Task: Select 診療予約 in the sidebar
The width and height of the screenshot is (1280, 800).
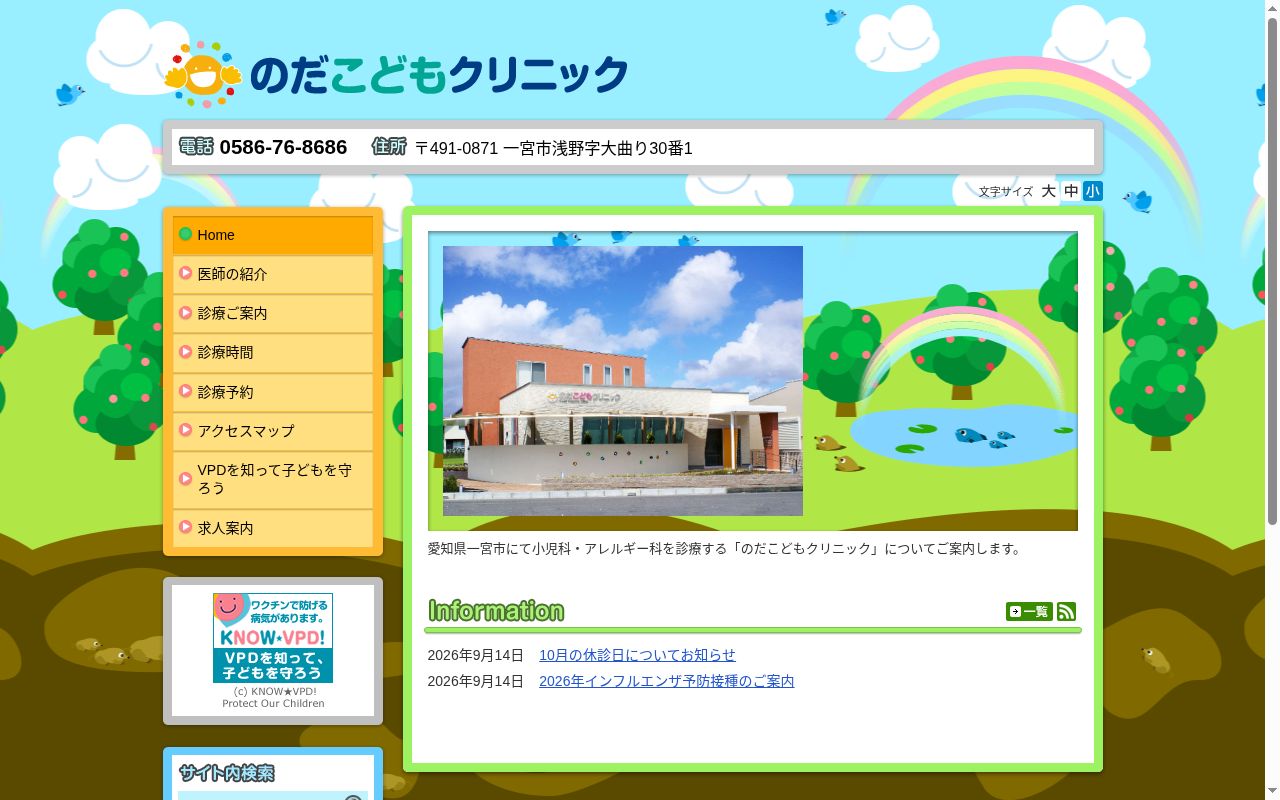Action: (273, 392)
